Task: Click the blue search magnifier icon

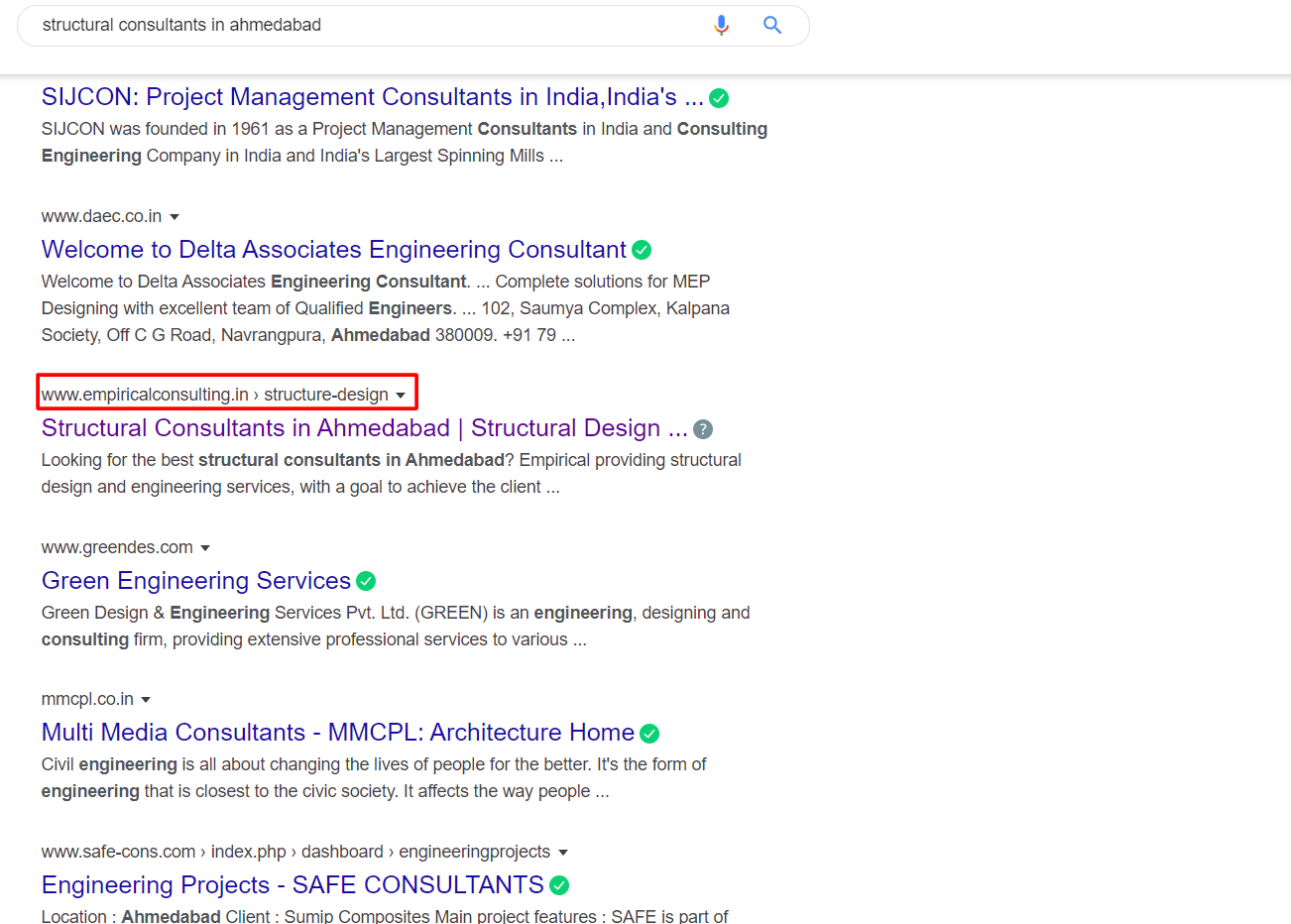Action: (x=772, y=26)
